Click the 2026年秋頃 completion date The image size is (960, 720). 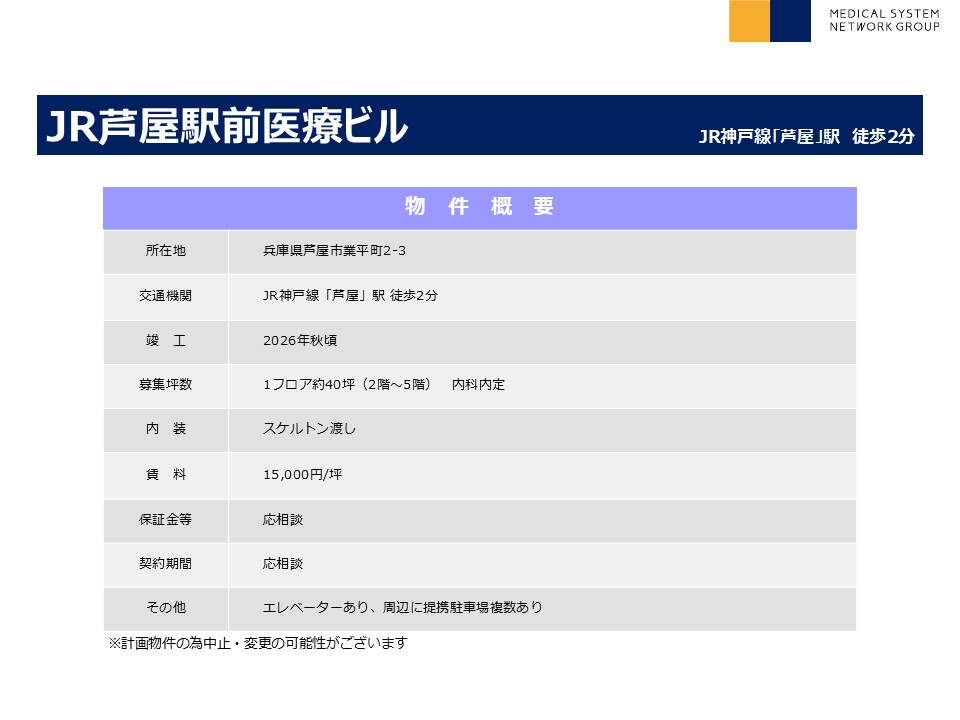(300, 341)
